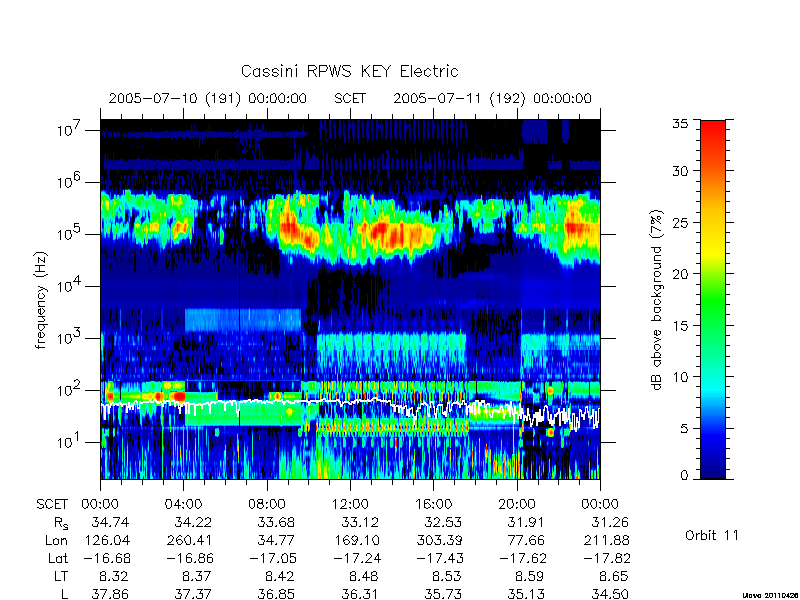The width and height of the screenshot is (800, 600).
Task: Click the 10^2 frequency tick label
Action: point(68,389)
